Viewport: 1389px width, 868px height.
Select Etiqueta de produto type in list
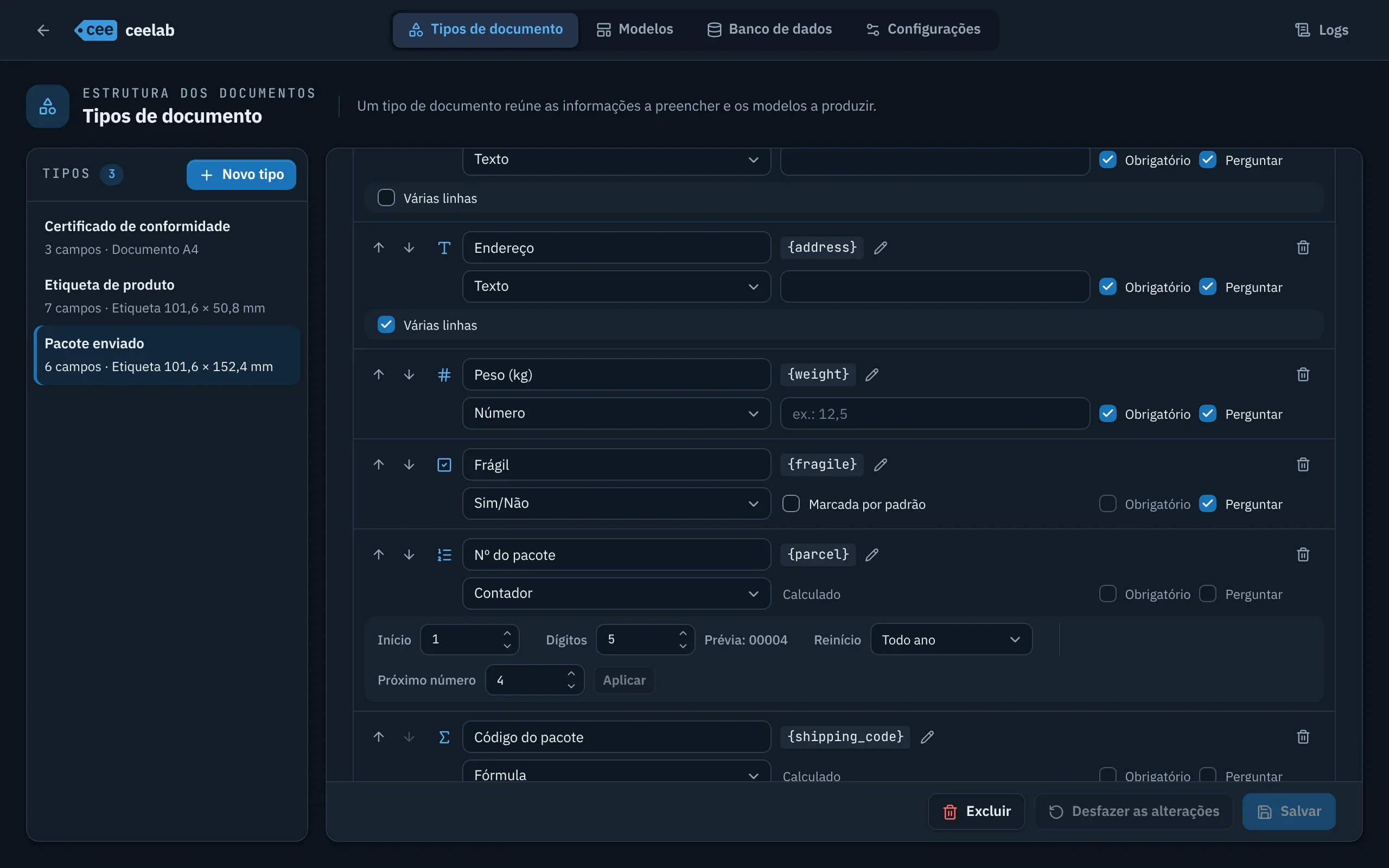pos(168,296)
